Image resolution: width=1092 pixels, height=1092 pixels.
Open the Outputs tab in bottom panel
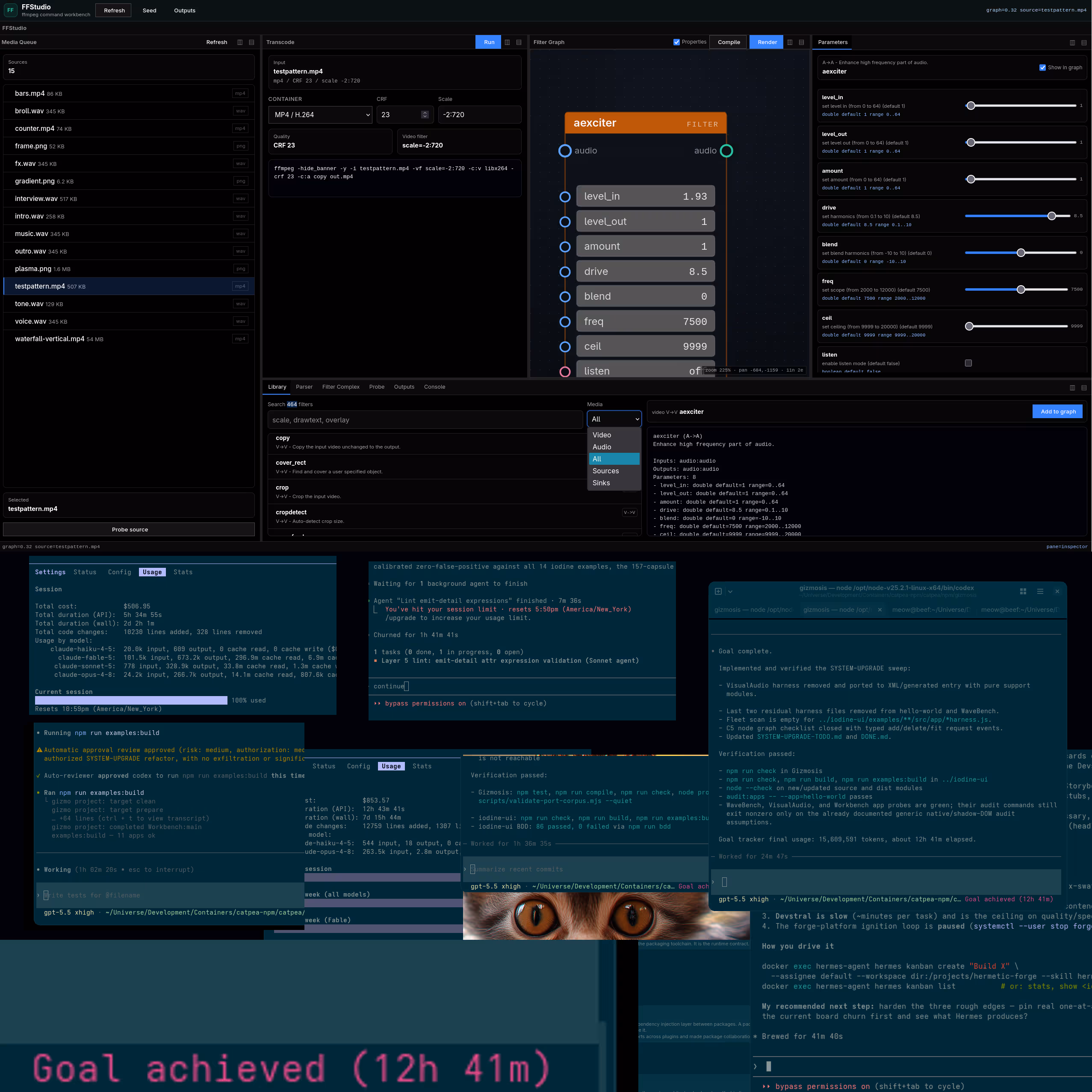(404, 387)
